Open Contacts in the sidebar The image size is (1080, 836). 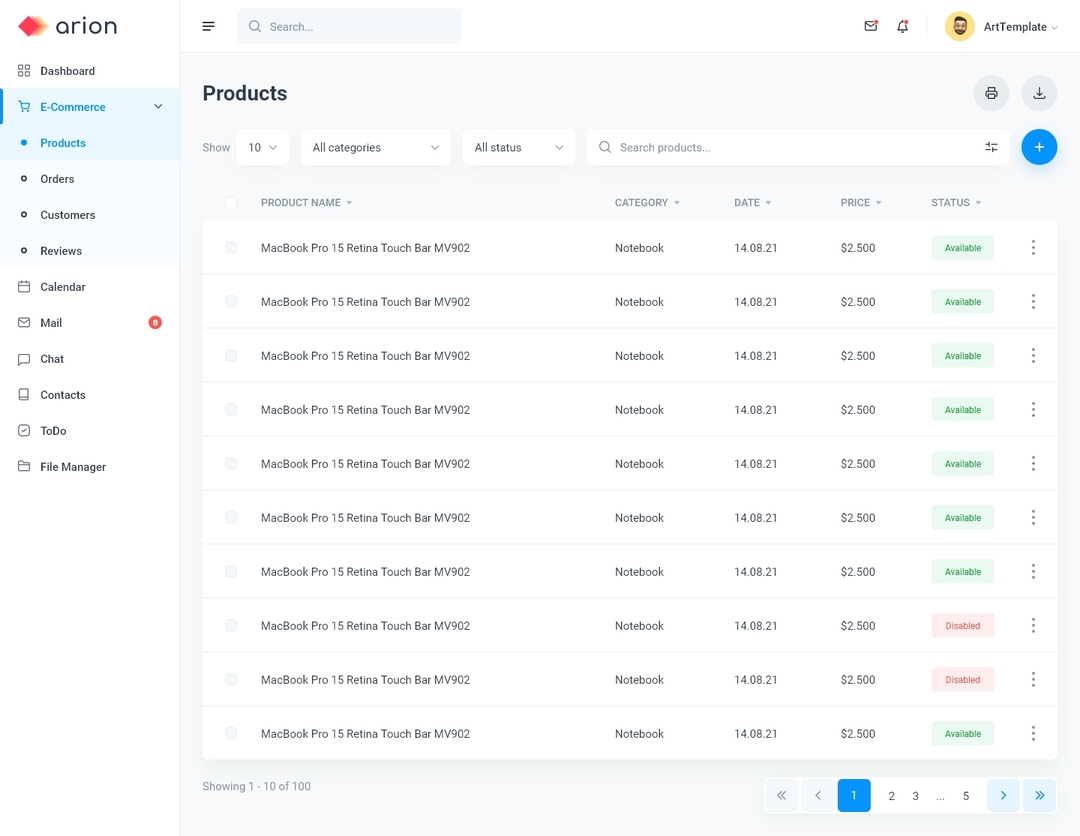click(90, 395)
